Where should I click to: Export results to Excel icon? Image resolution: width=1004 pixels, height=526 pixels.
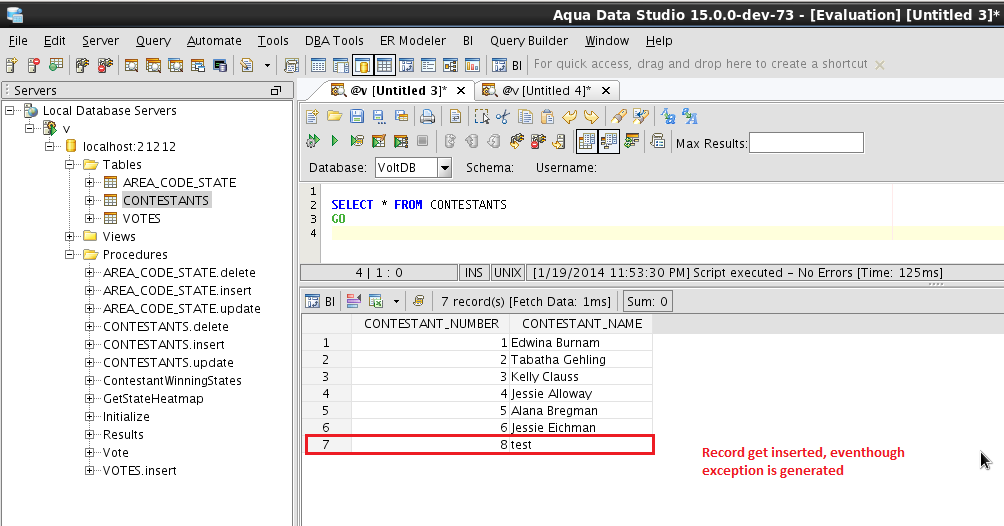pos(376,301)
